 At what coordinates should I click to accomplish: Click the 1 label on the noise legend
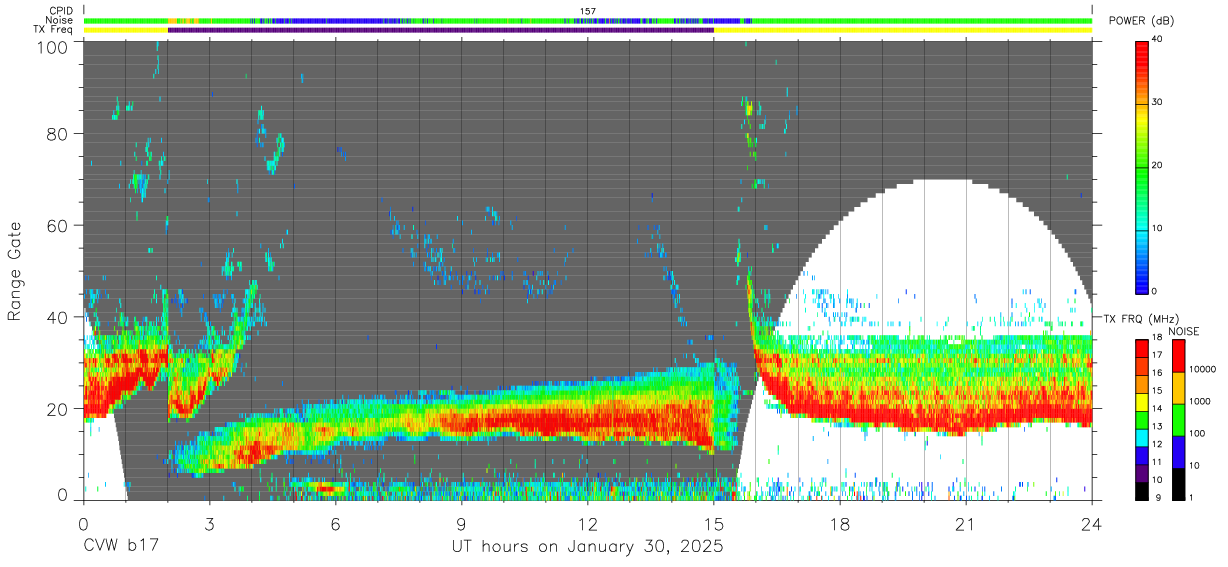(1190, 497)
